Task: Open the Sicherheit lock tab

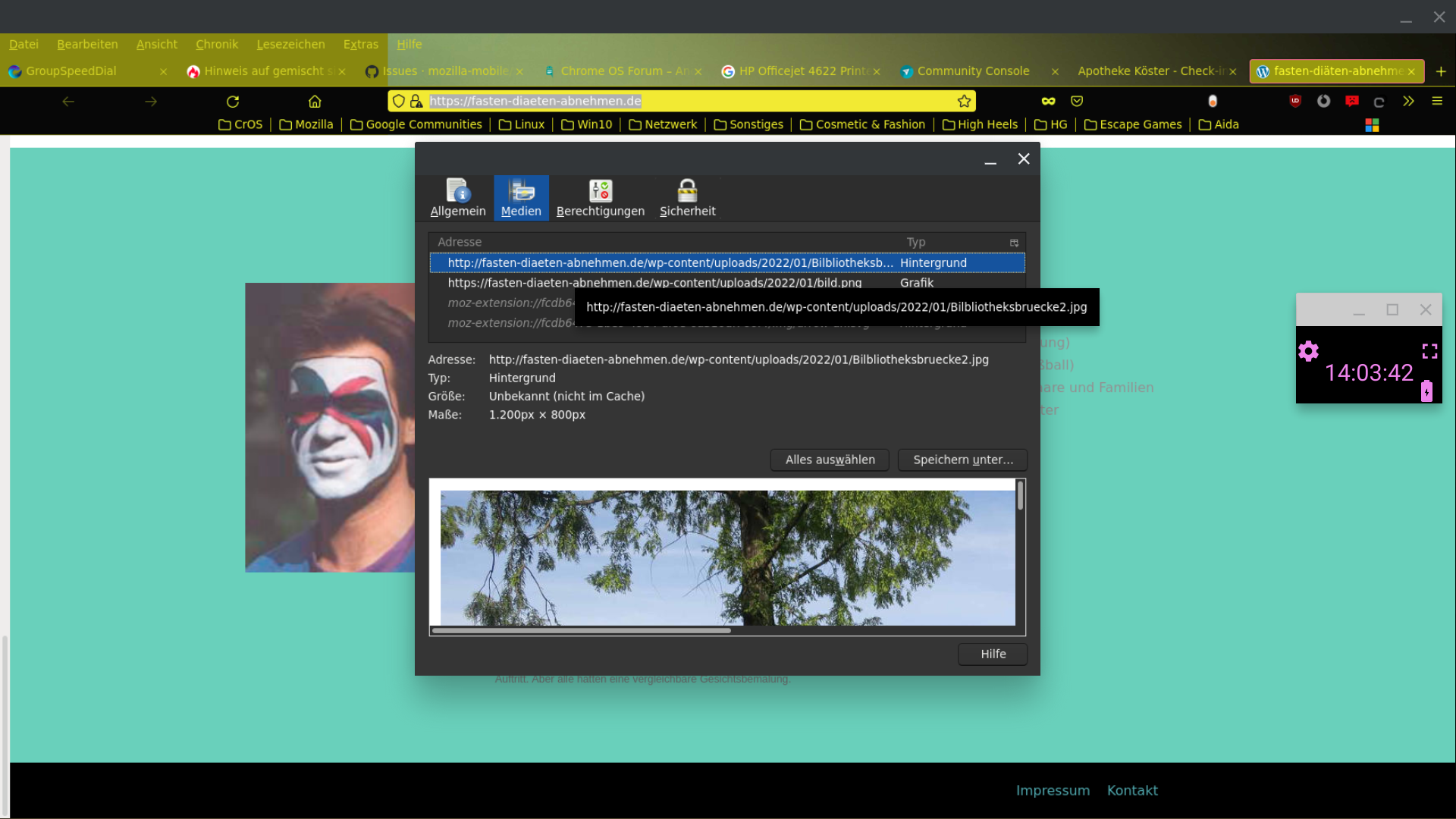Action: [687, 198]
